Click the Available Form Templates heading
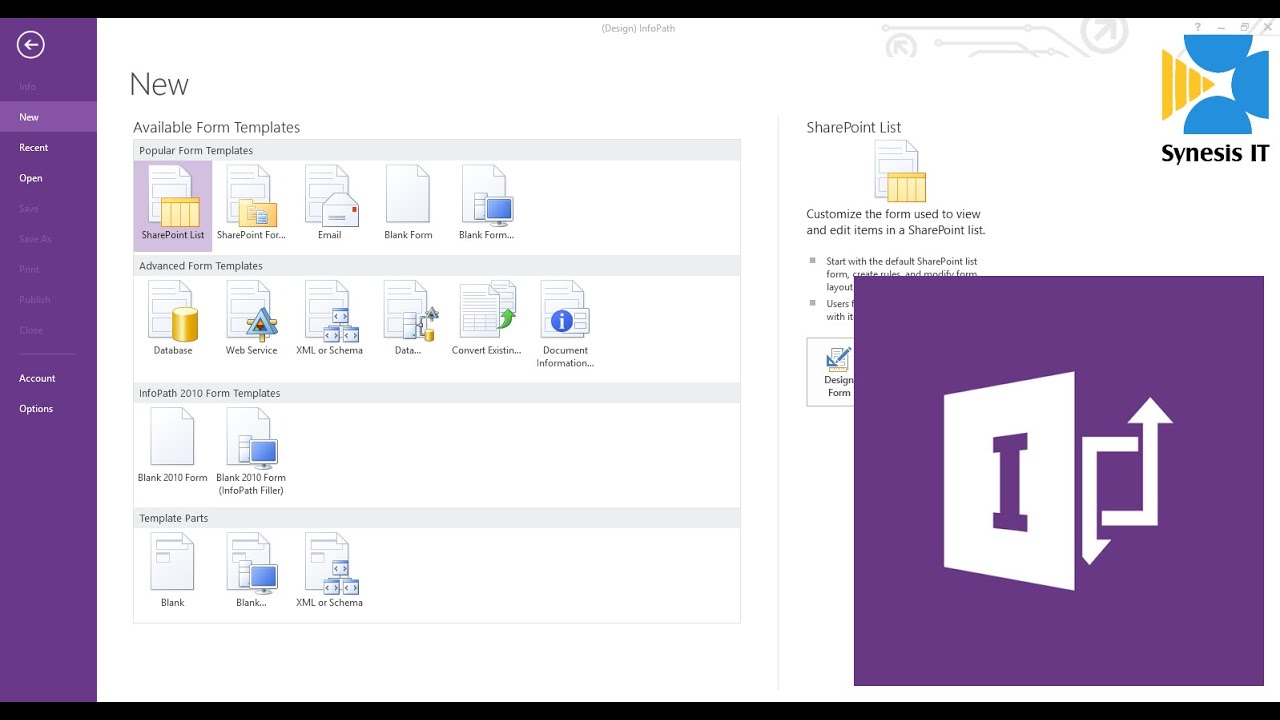 [x=216, y=127]
